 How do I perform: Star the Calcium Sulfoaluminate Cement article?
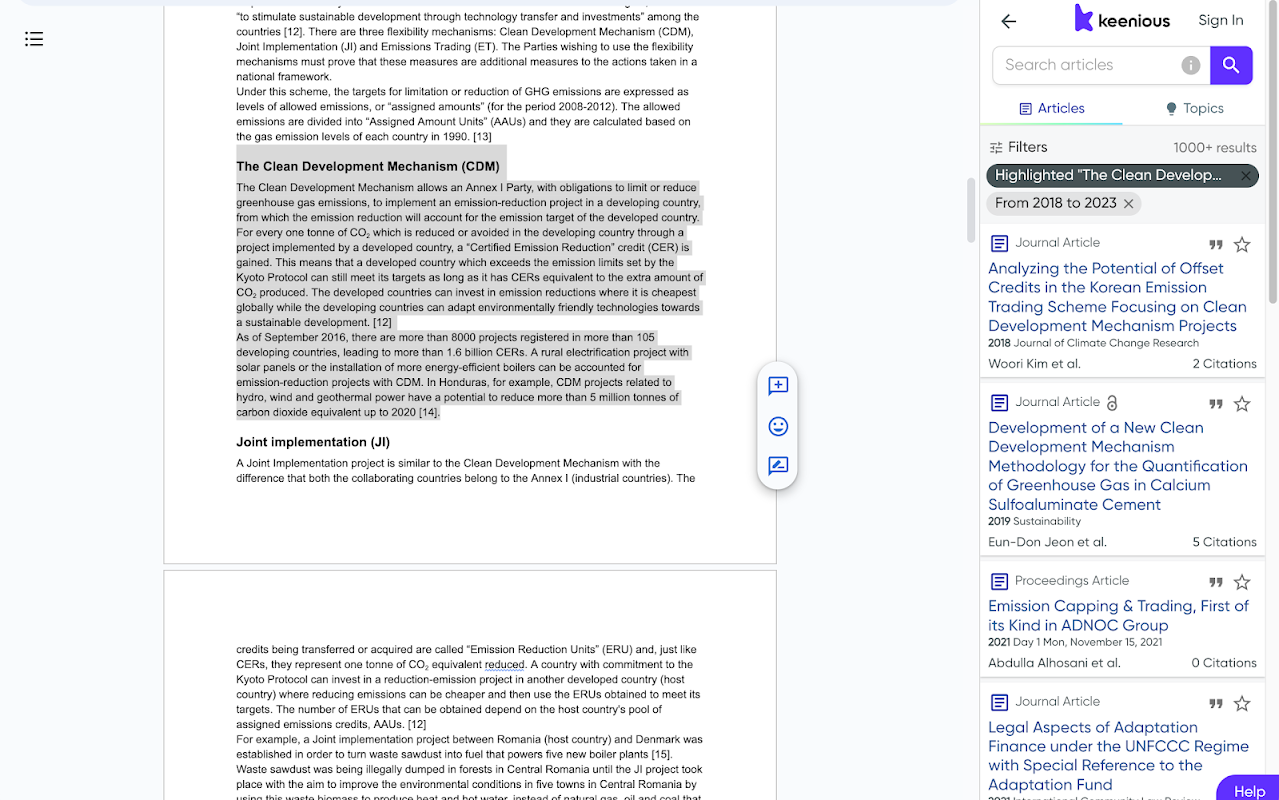1242,404
